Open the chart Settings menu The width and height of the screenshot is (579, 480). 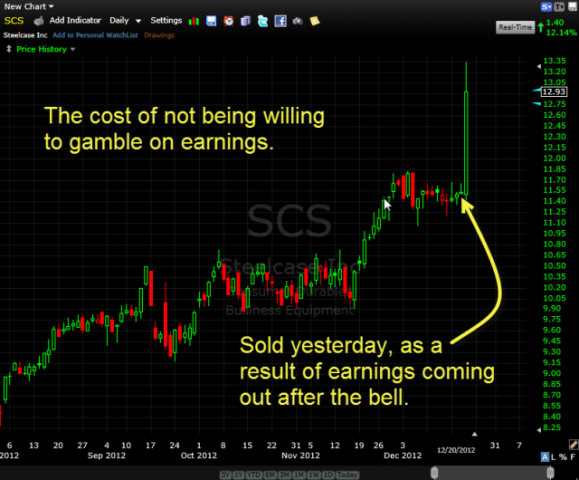tap(166, 21)
